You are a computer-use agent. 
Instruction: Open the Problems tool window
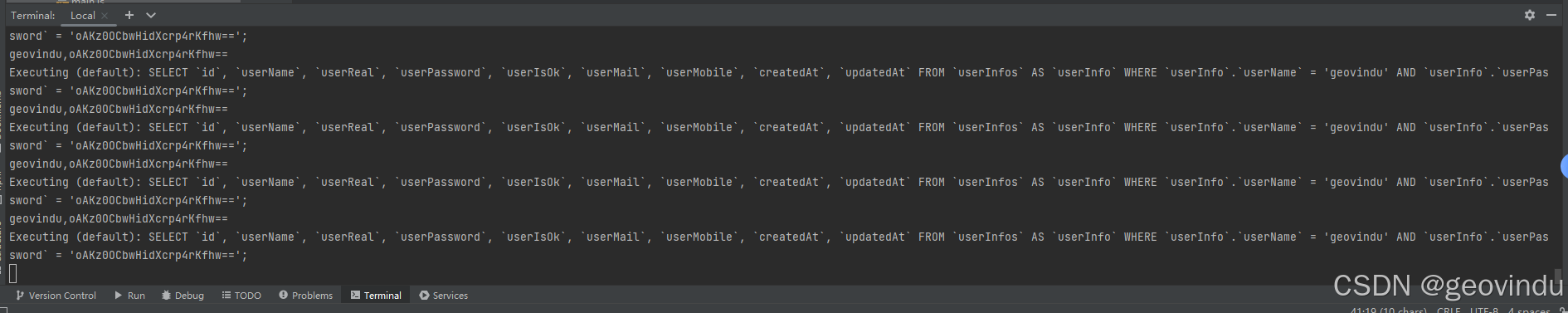(305, 296)
